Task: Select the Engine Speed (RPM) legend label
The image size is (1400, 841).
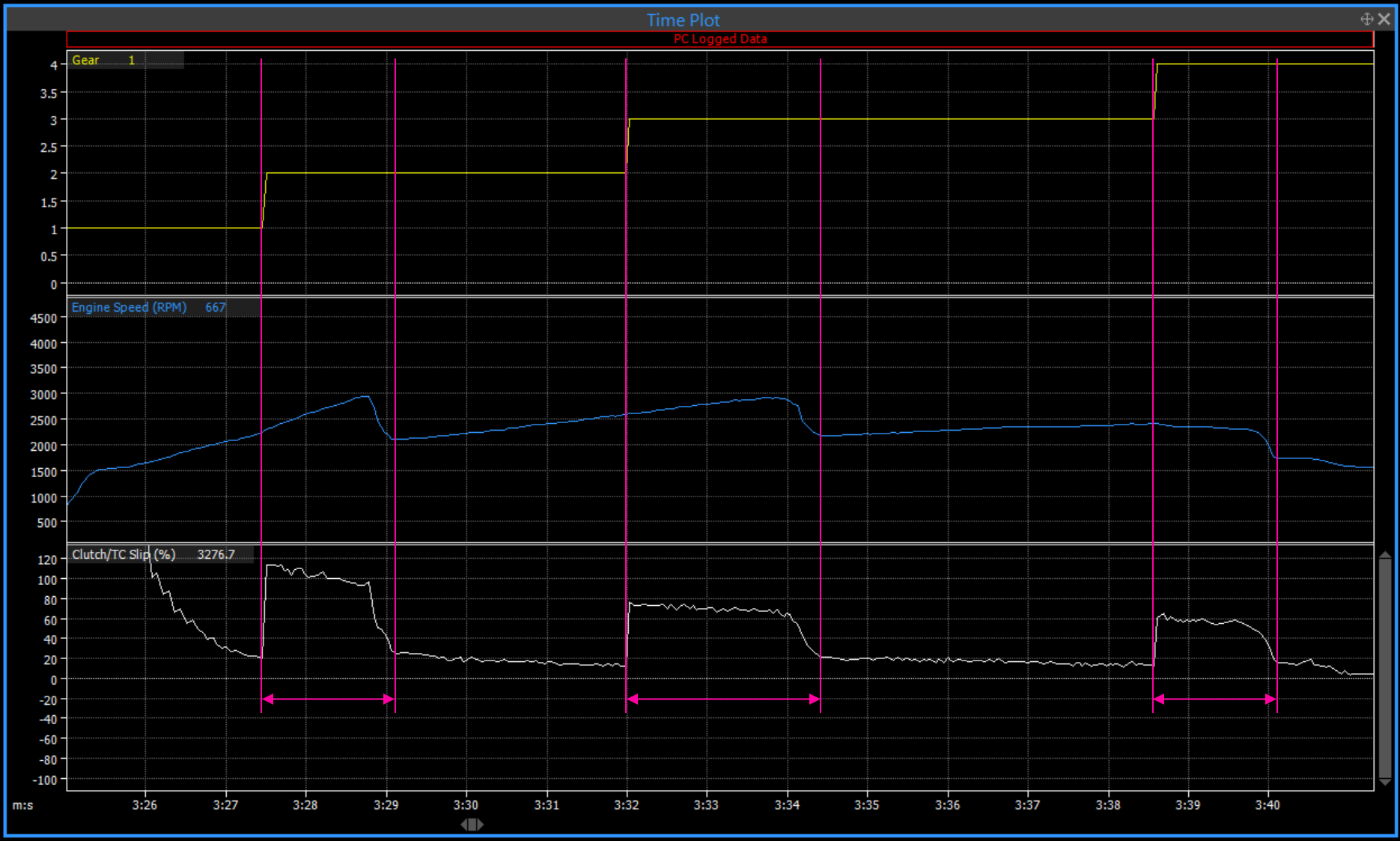Action: click(x=129, y=308)
